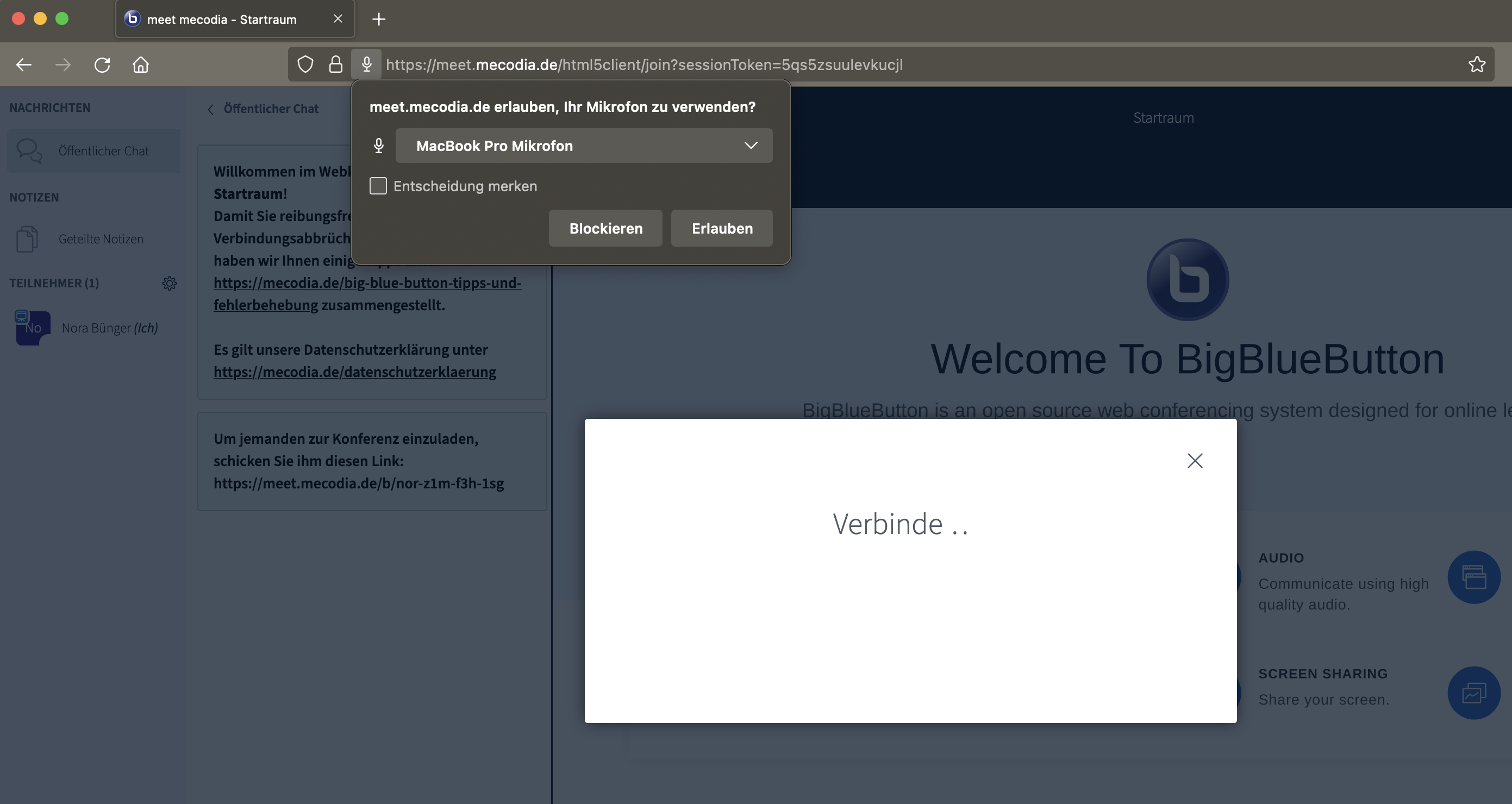
Task: Open participants settings gear icon
Action: coord(170,284)
